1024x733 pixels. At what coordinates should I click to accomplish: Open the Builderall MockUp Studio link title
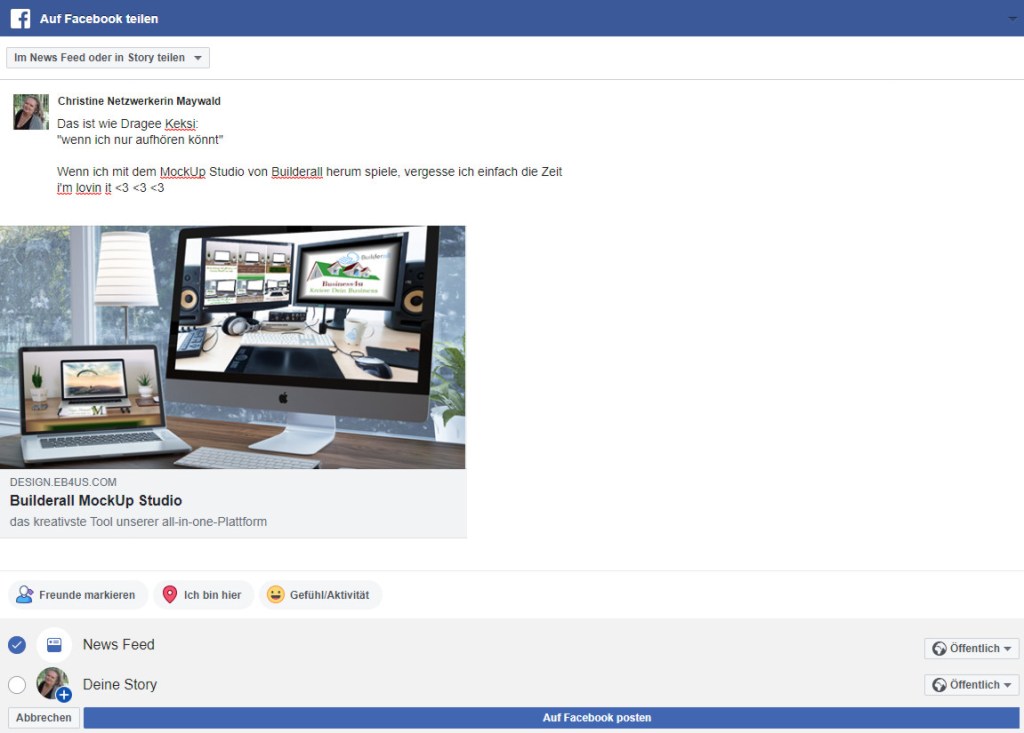pos(96,501)
